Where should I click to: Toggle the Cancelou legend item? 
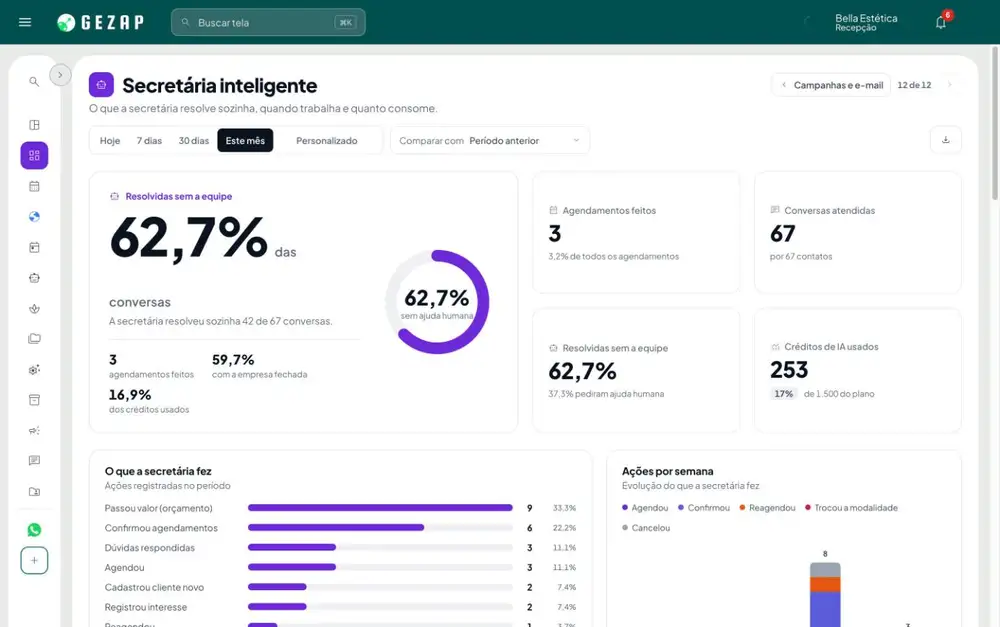pos(646,527)
